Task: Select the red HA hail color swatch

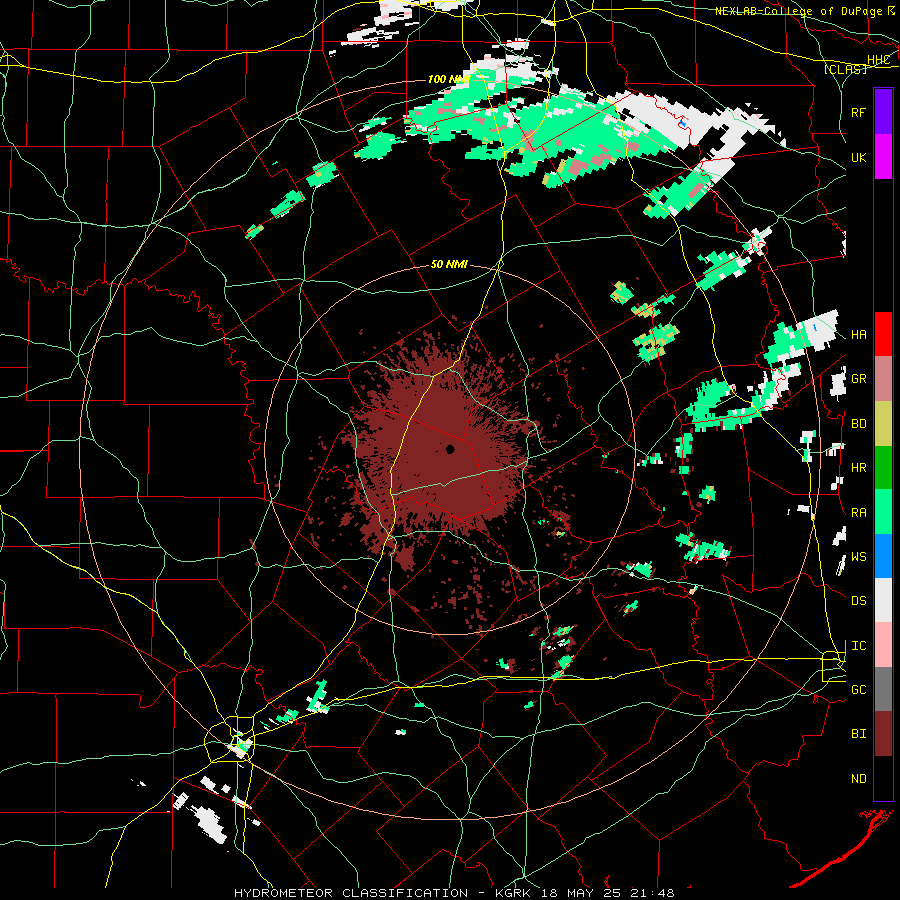Action: point(883,334)
